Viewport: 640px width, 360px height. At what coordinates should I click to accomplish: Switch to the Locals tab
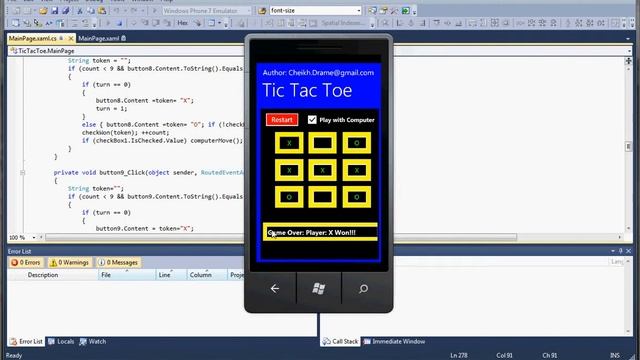point(61,342)
